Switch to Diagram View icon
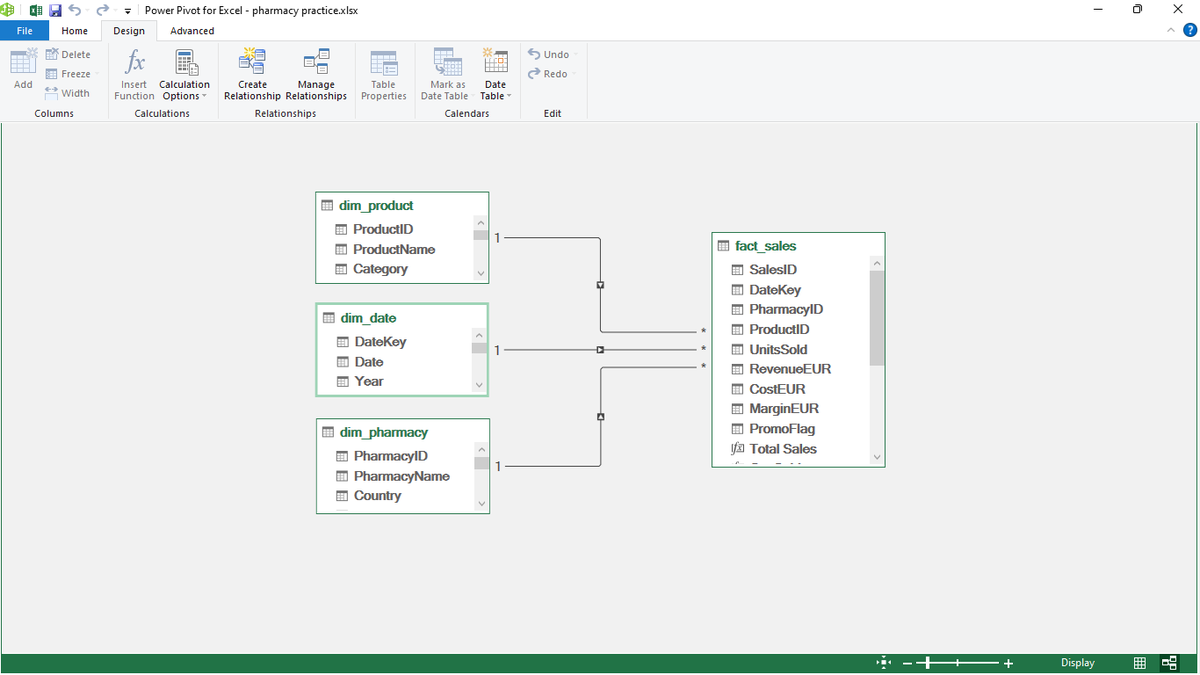Viewport: 1200px width, 675px height. pos(1169,663)
